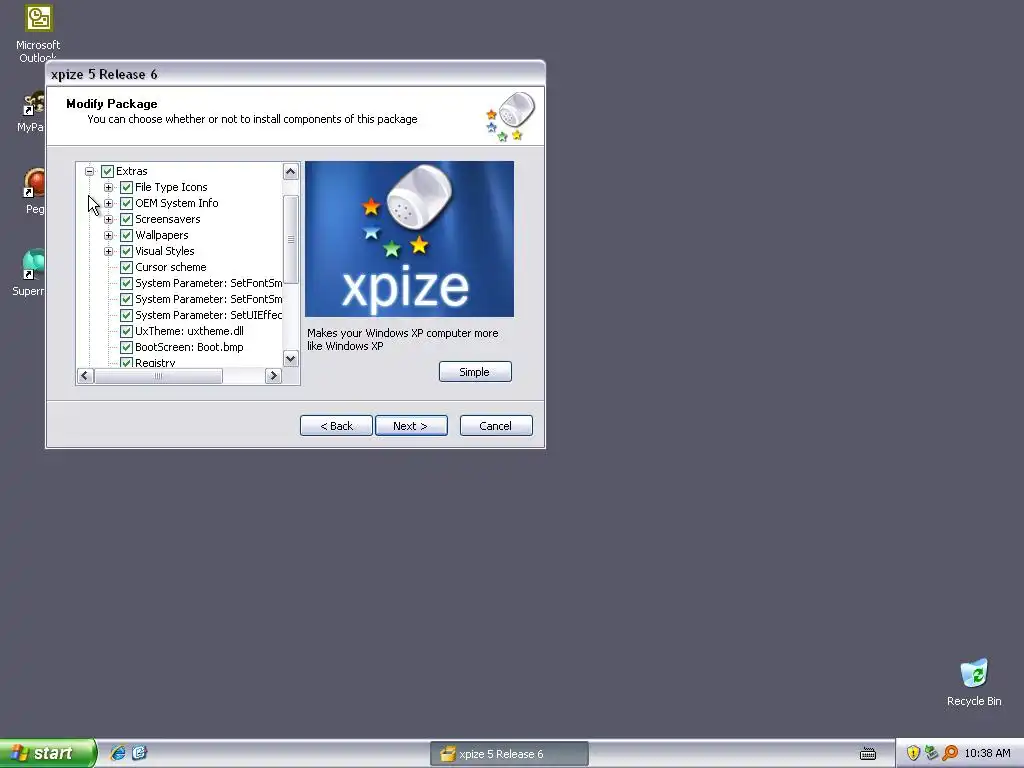Click the security shield tray icon
1024x768 pixels.
point(913,753)
